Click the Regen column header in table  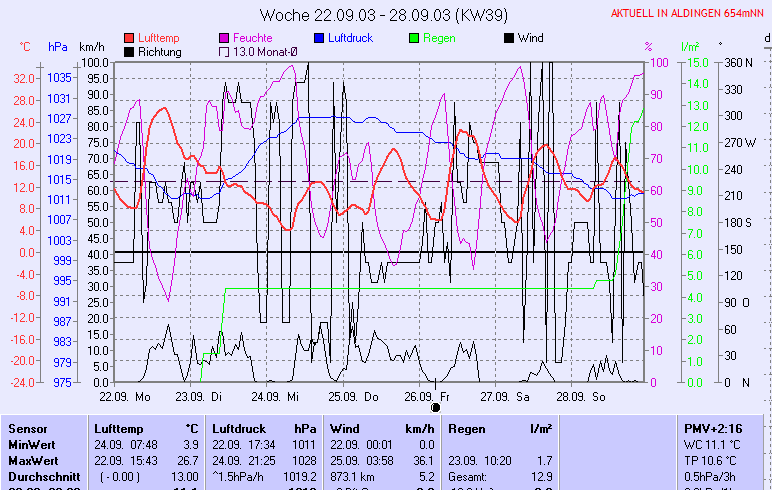[x=468, y=428]
